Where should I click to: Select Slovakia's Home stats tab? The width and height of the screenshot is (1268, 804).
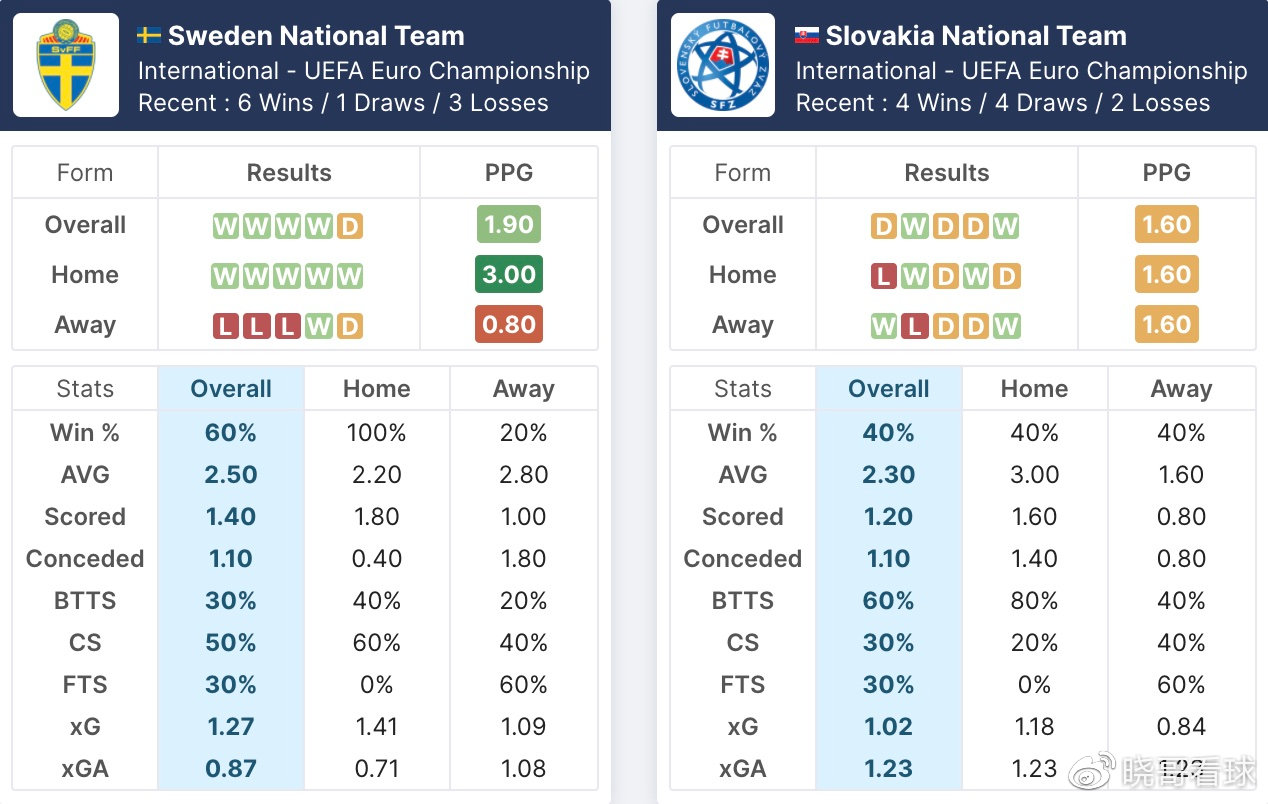click(1034, 389)
